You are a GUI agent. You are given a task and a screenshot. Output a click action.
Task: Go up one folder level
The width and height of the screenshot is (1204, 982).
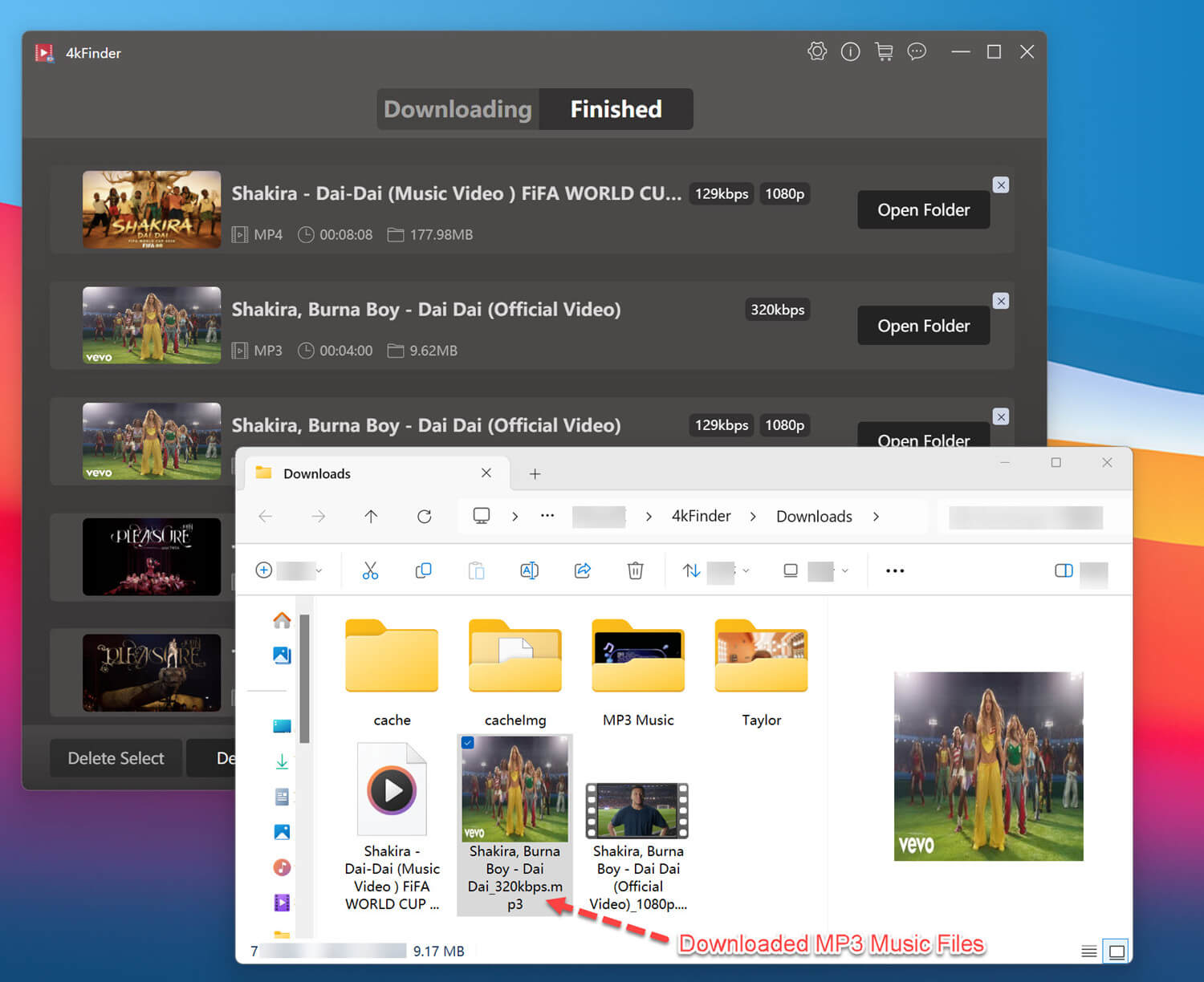click(371, 517)
